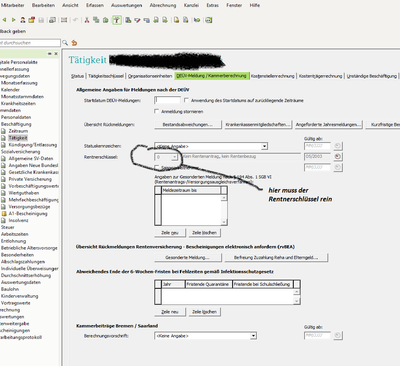Switch to the Tätigkeitsschlüssel tab

106,76
